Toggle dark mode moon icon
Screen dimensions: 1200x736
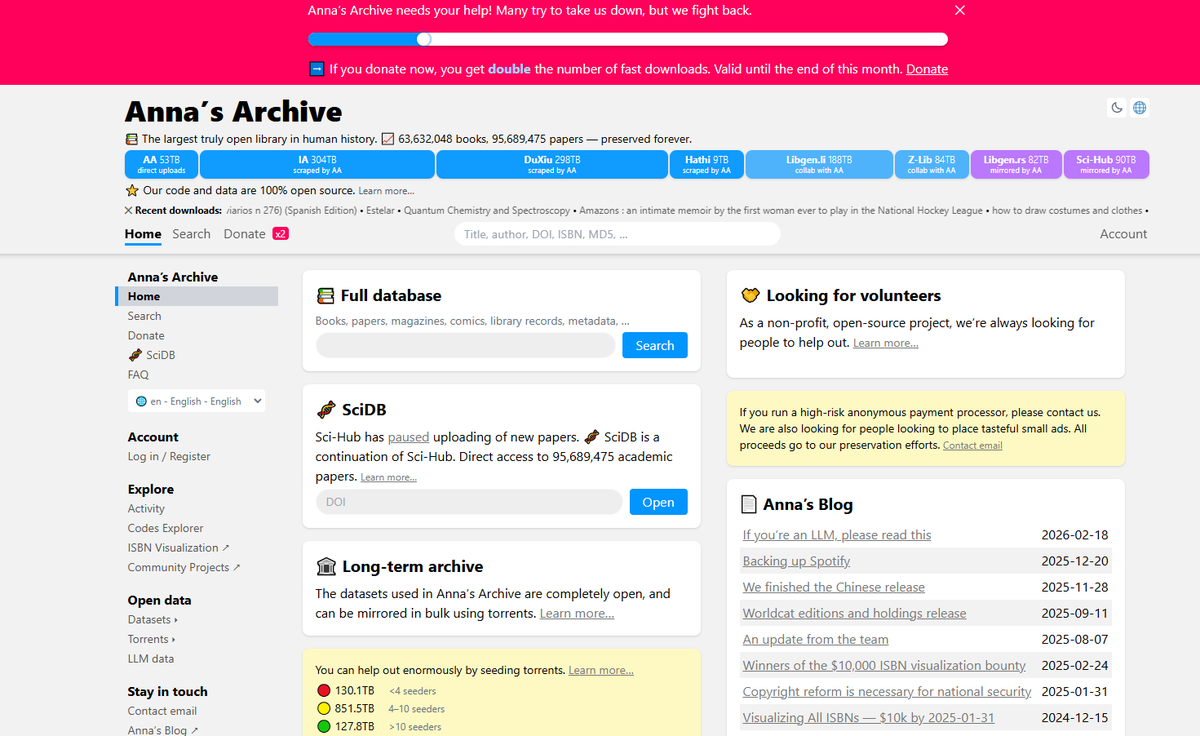click(1118, 107)
